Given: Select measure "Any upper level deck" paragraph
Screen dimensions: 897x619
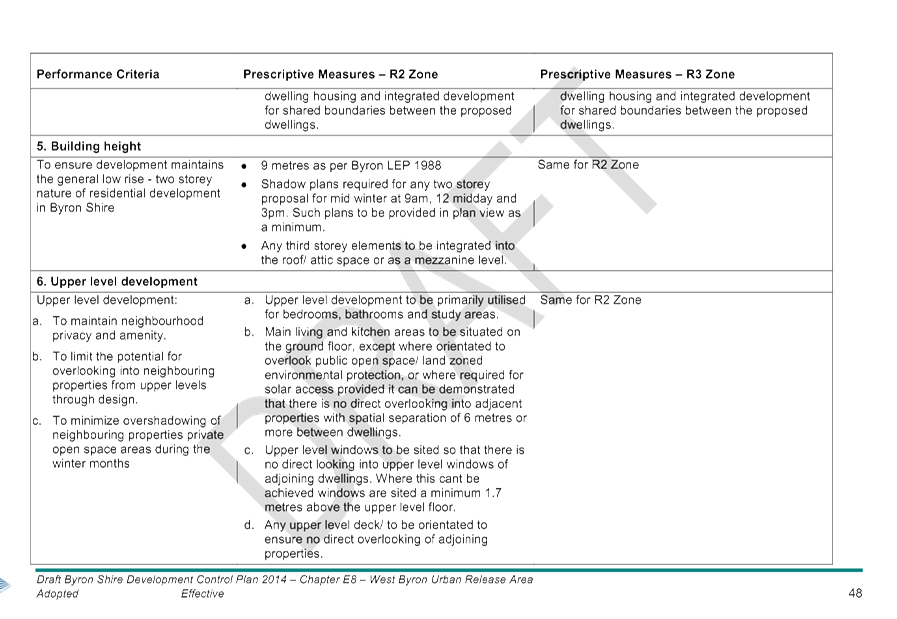Looking at the screenshot, I should [376, 539].
